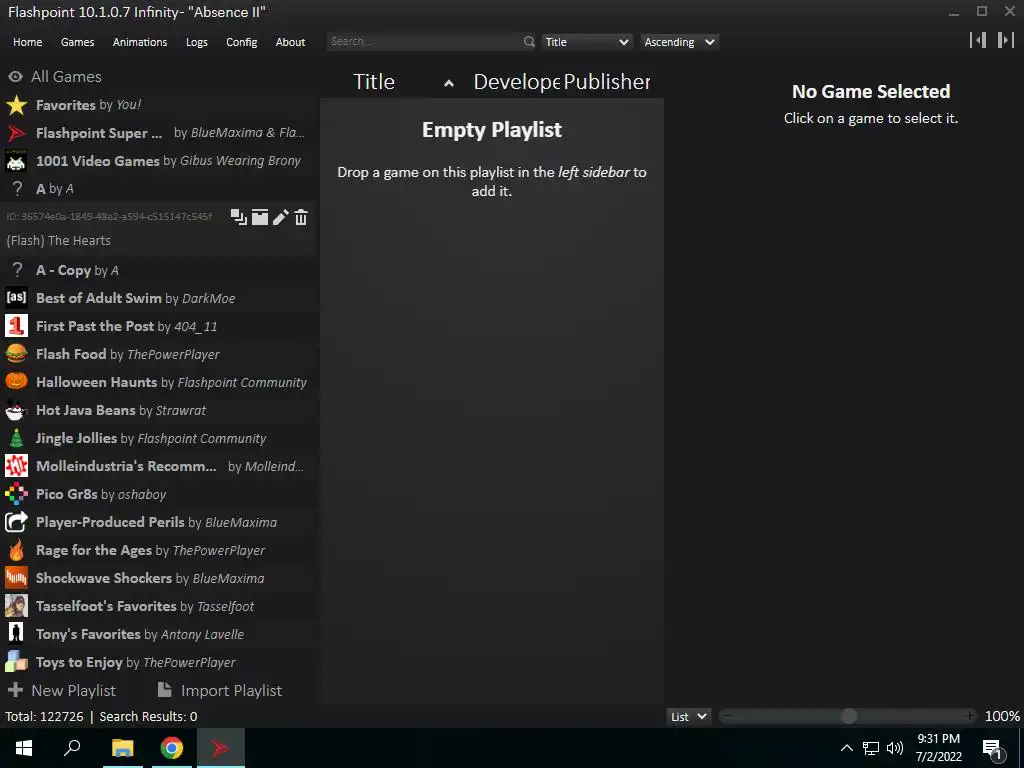
Task: Click the Tony's Favorites icon
Action: (16, 633)
